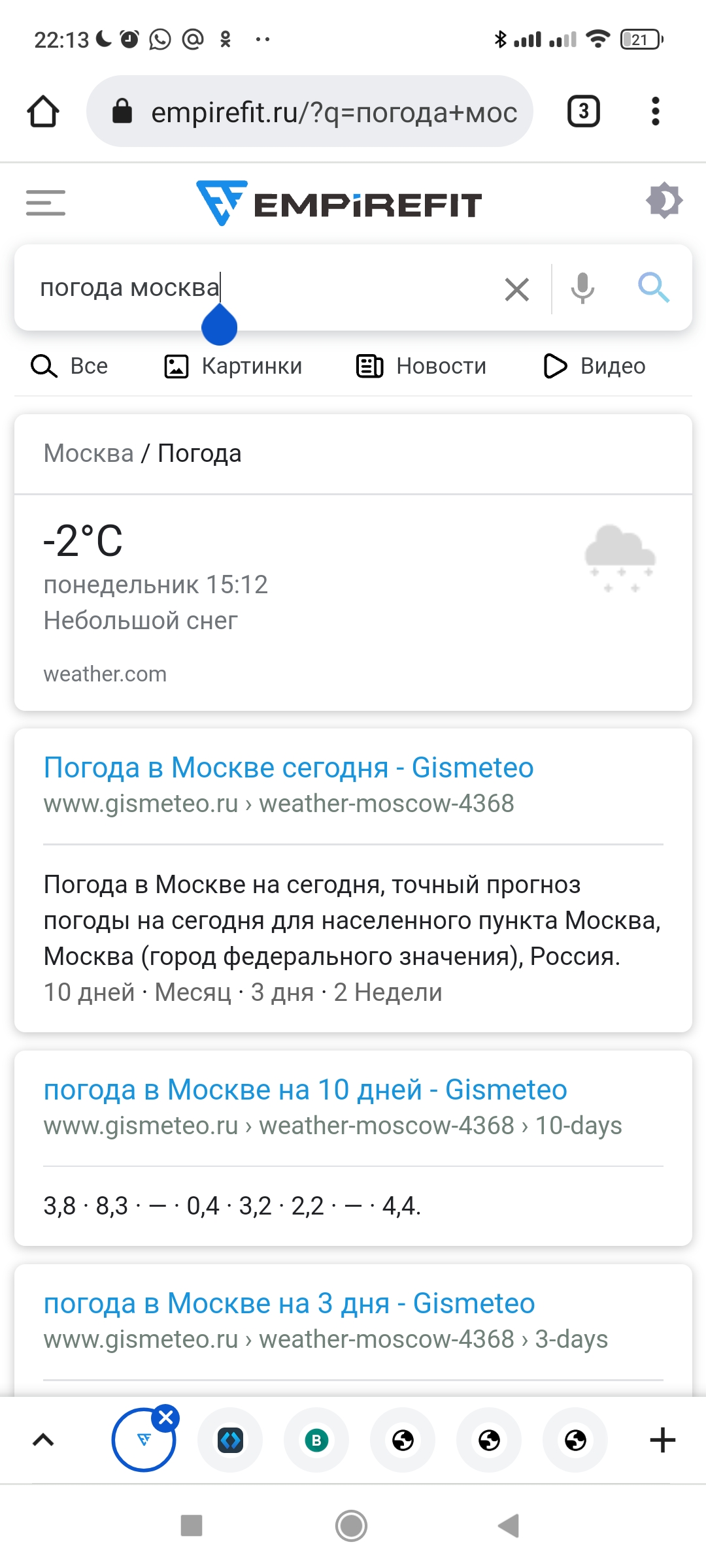The height and width of the screenshot is (1568, 706).
Task: Tap the browser home icon
Action: coord(43,112)
